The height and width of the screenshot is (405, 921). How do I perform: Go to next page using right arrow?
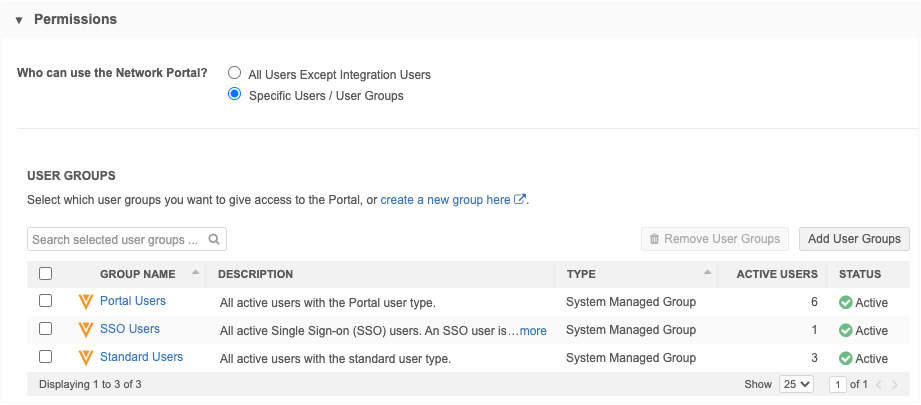896,384
